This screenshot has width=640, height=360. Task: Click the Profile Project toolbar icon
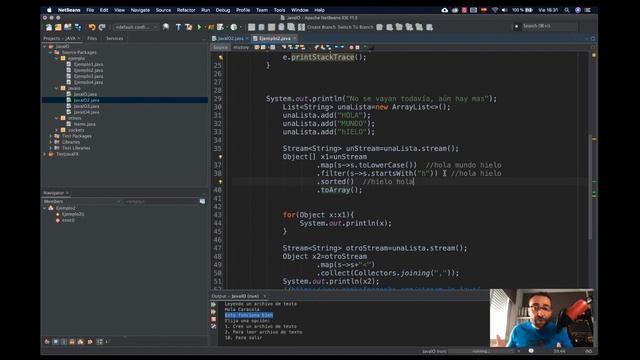tap(234, 27)
